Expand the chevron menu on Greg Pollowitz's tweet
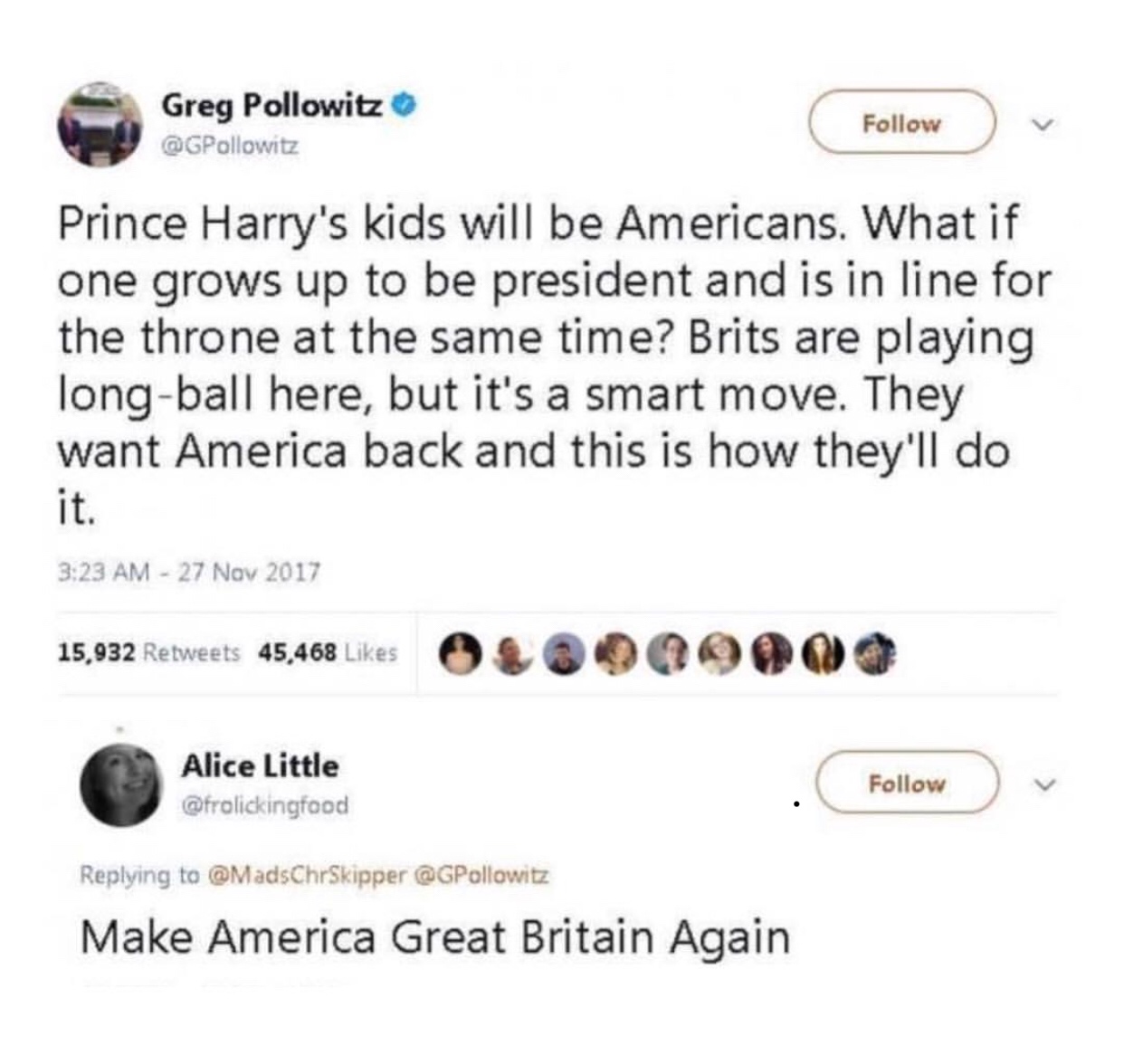The width and height of the screenshot is (1124, 1064). click(x=1045, y=124)
